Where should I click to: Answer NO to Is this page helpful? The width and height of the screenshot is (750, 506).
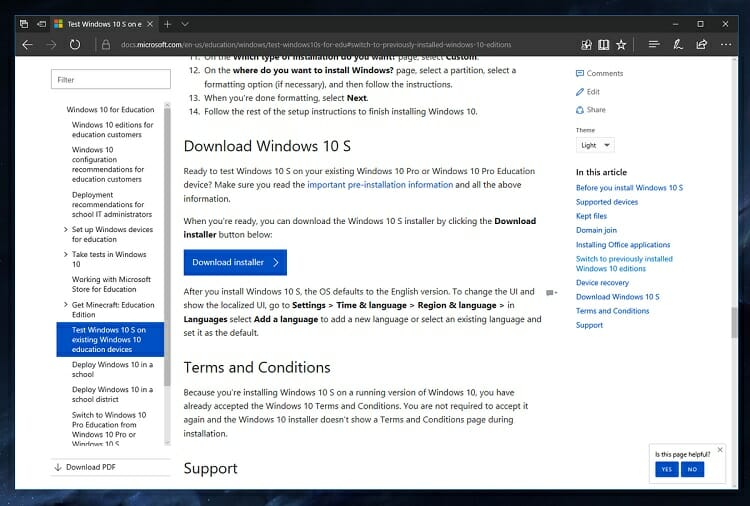point(692,469)
